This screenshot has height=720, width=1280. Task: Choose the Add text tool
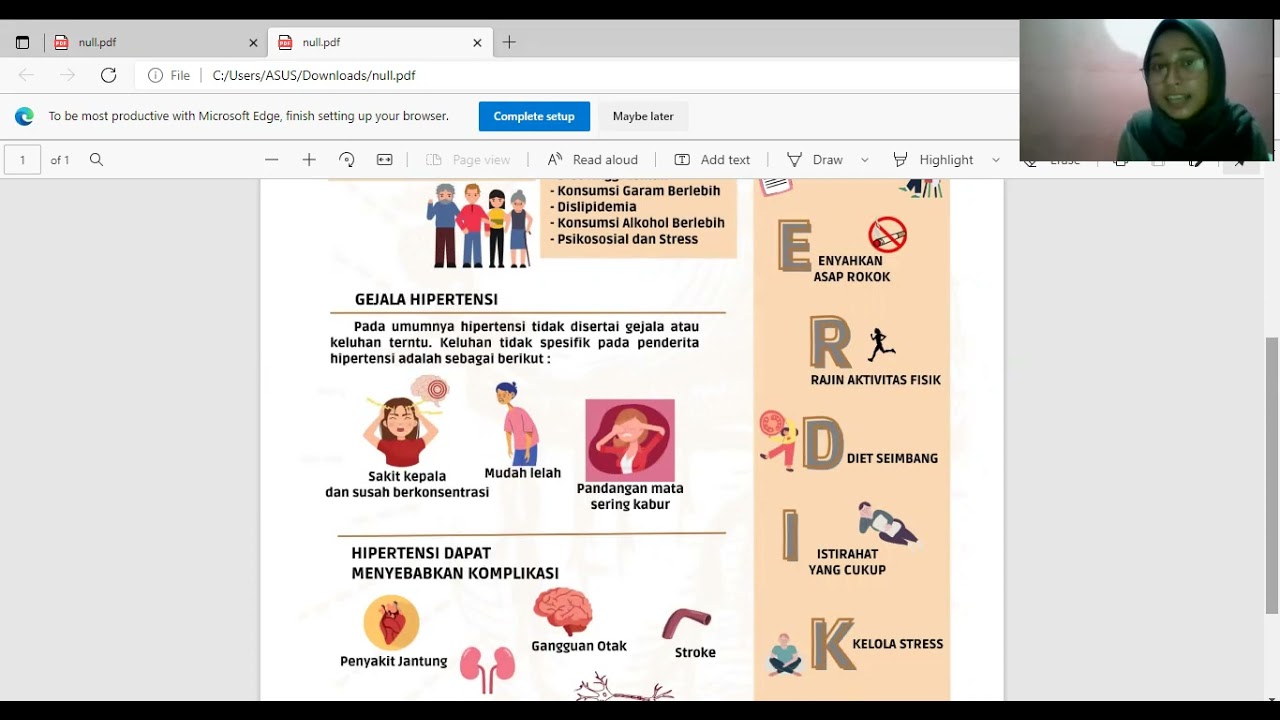[712, 160]
